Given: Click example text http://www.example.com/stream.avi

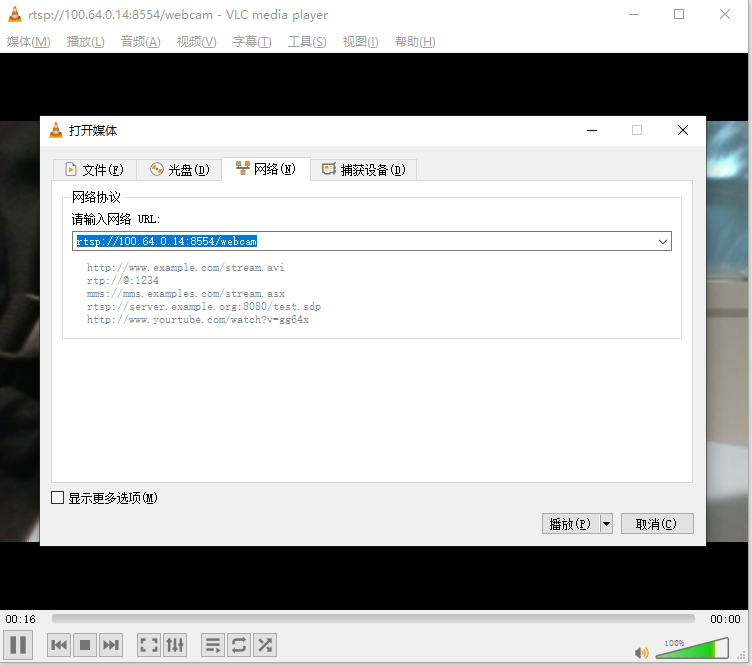Looking at the screenshot, I should (186, 268).
